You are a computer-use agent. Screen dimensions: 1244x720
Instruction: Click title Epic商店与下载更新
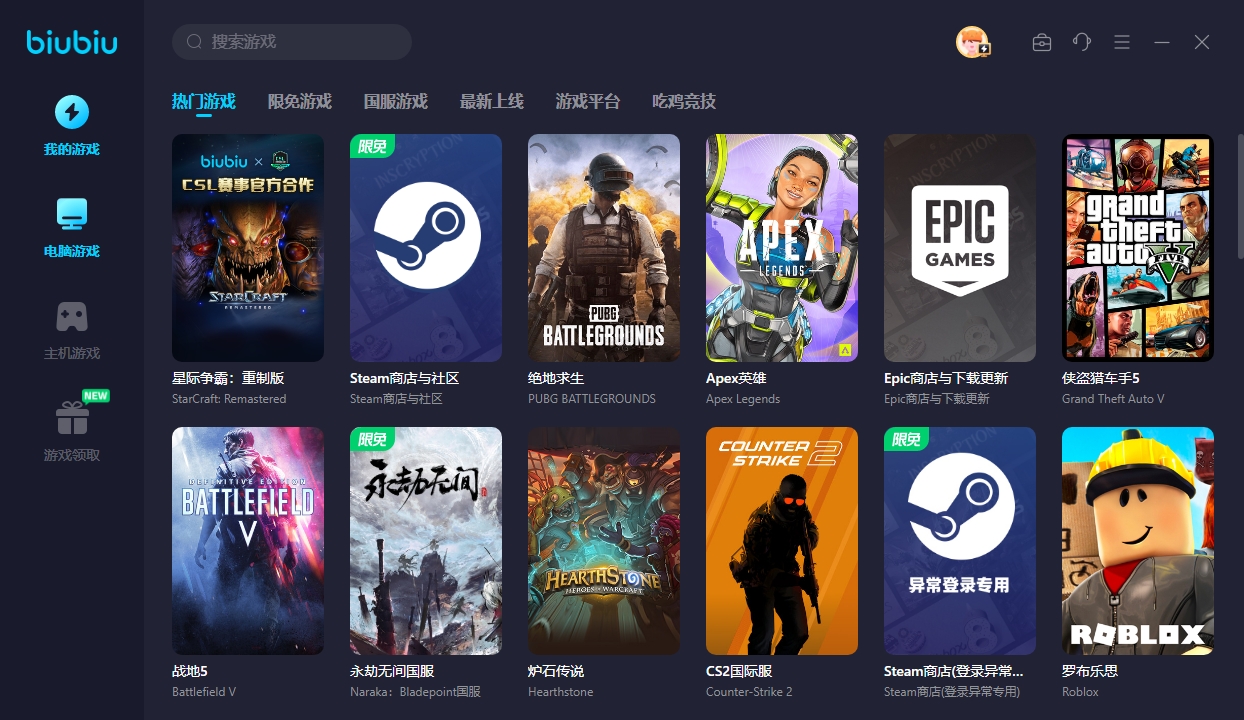[946, 378]
